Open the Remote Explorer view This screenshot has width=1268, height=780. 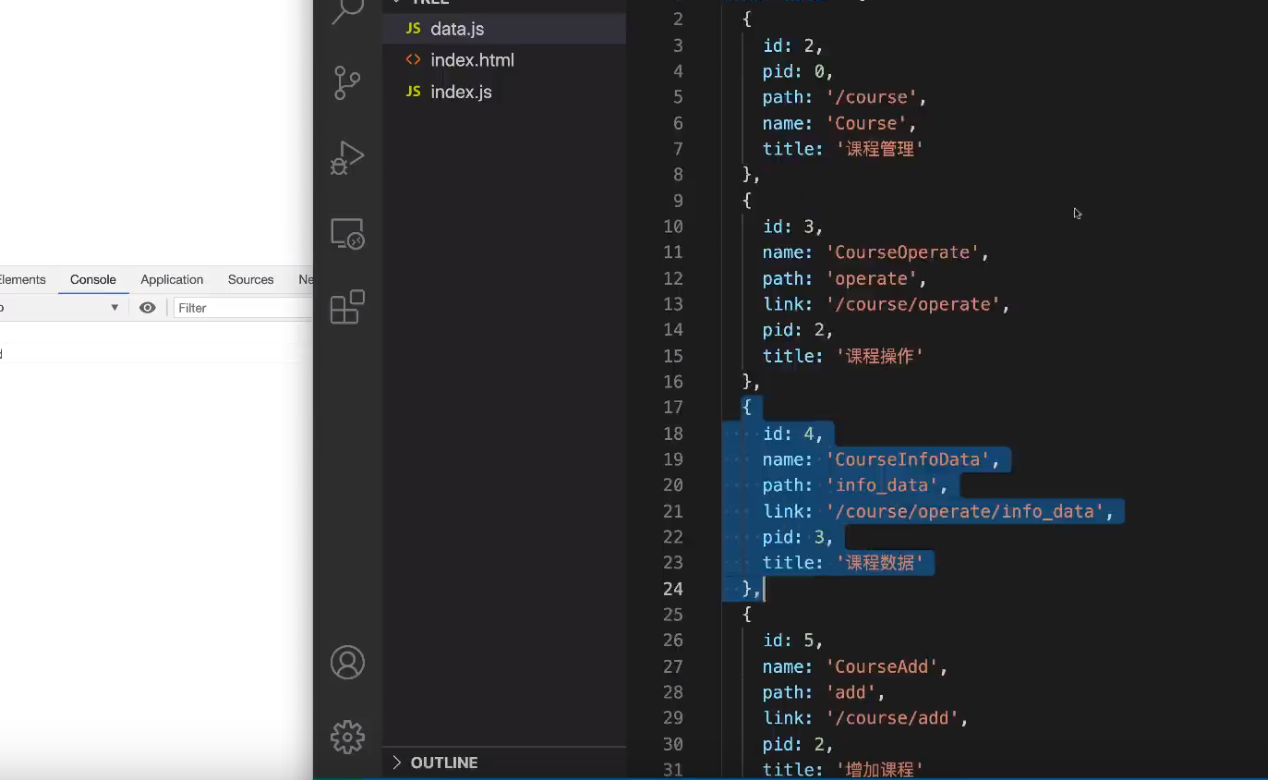pos(347,234)
